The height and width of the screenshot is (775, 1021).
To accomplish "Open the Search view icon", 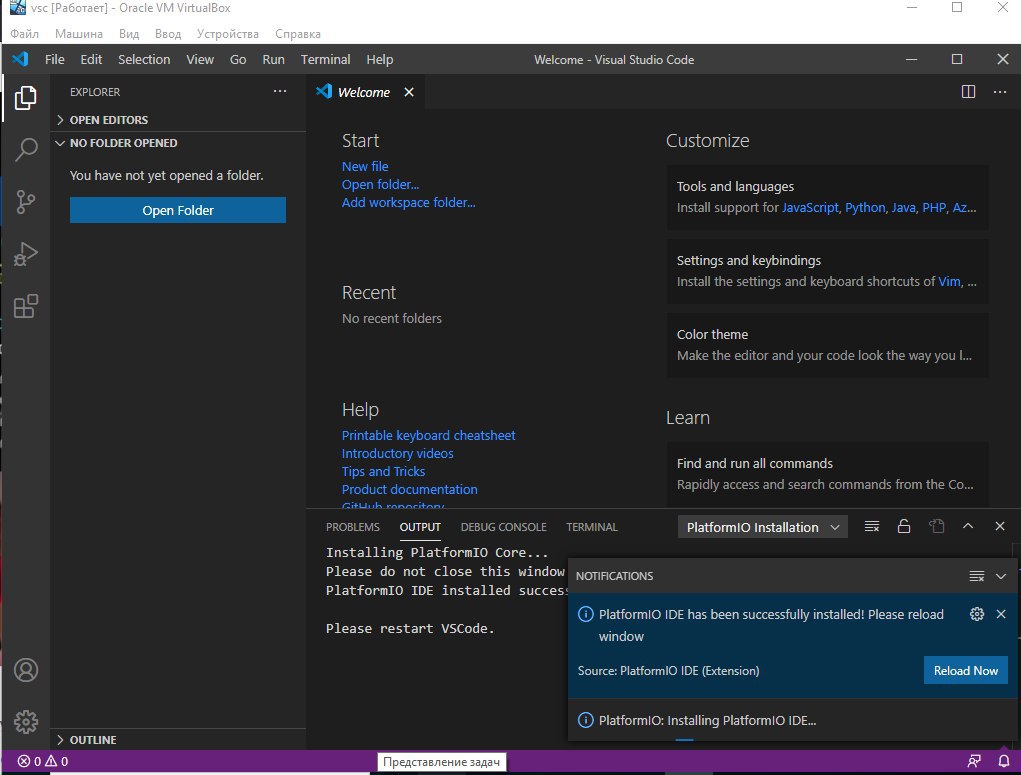I will click(x=25, y=150).
